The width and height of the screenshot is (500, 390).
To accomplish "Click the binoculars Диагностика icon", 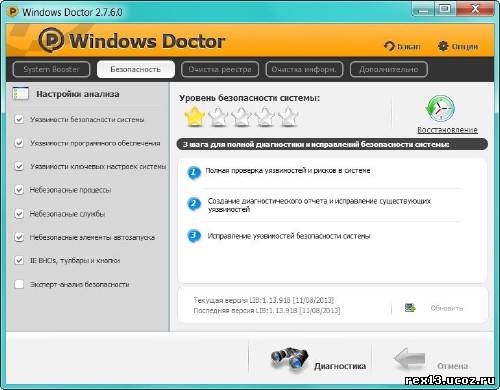I will (290, 359).
